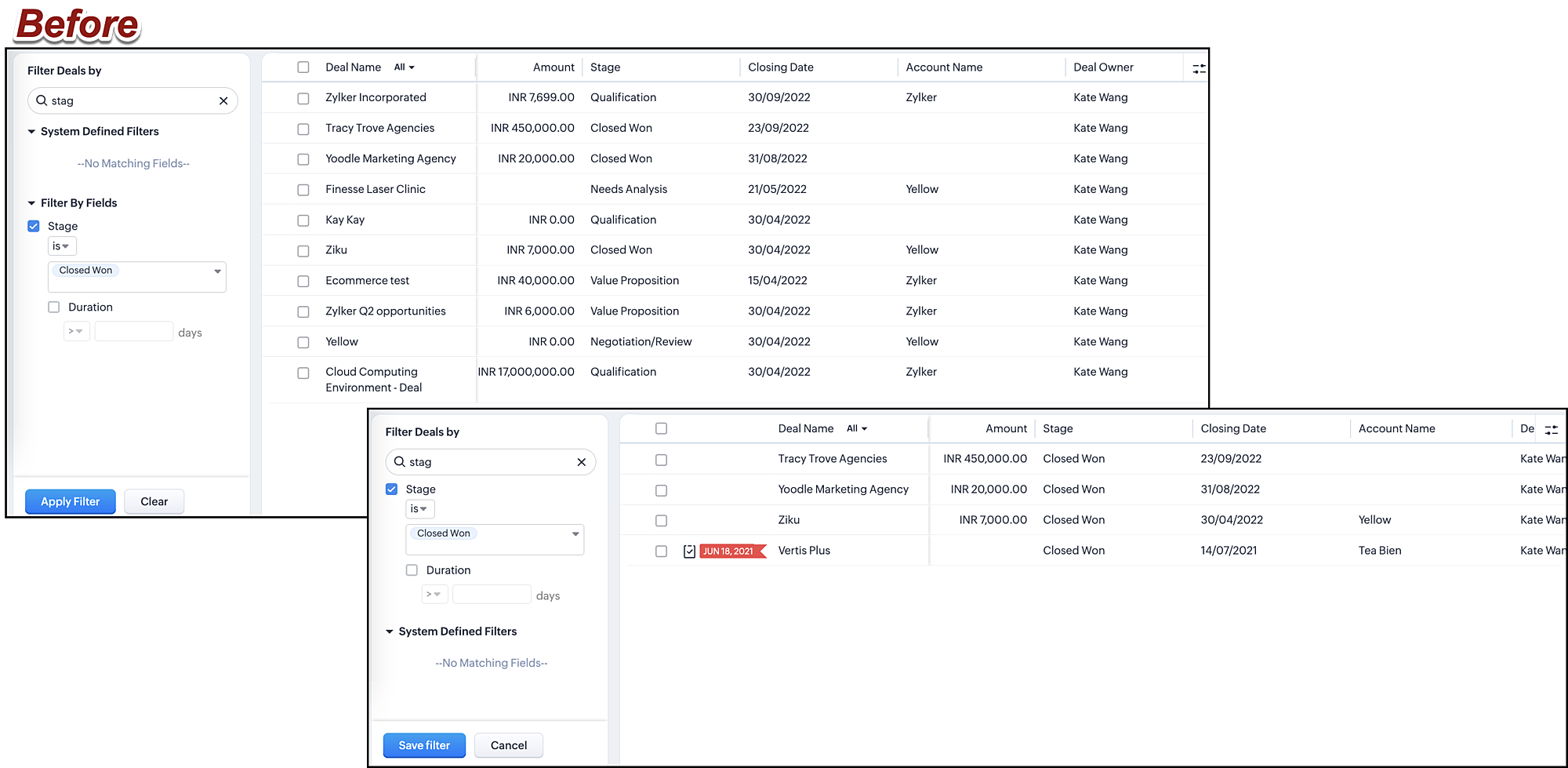Click the Save filter button

424,745
